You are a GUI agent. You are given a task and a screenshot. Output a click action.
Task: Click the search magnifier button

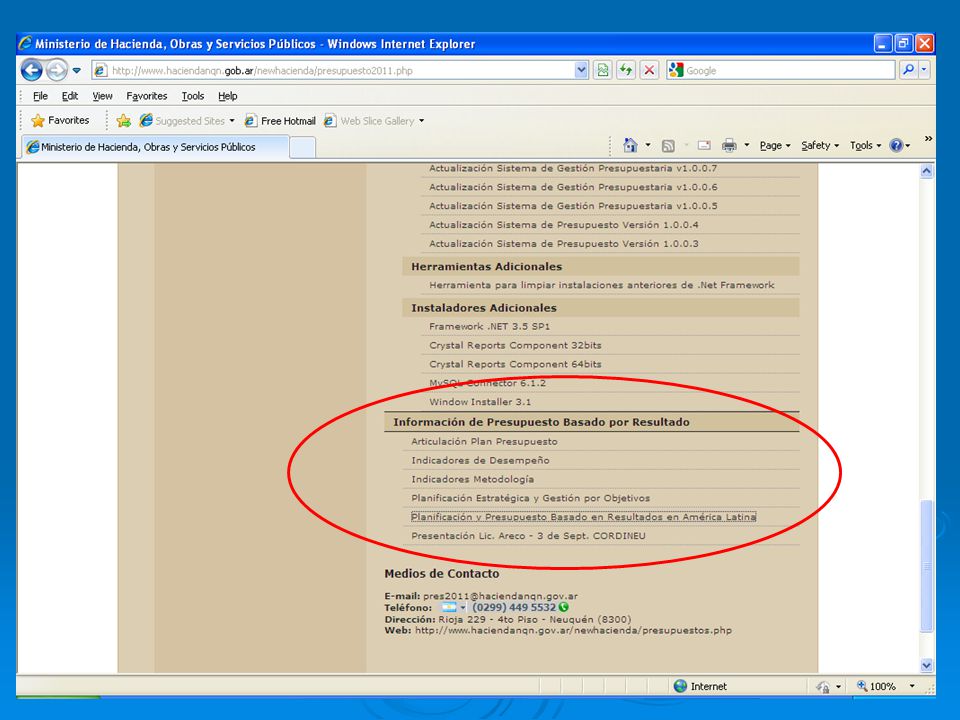(x=909, y=70)
